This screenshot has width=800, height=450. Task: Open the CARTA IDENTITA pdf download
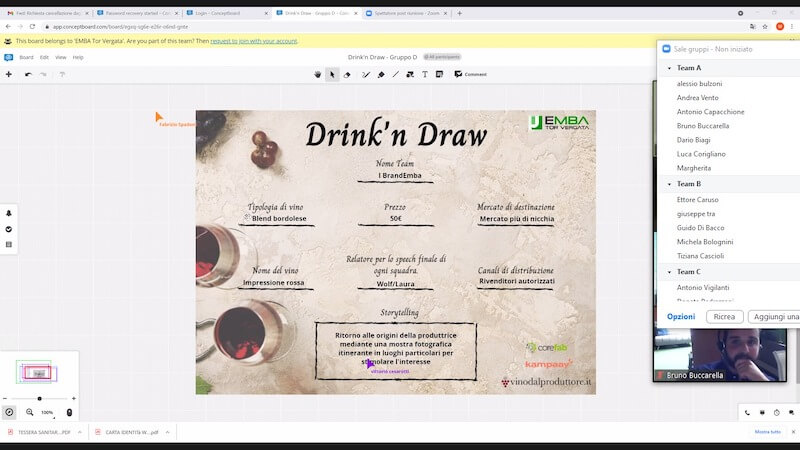pos(128,432)
